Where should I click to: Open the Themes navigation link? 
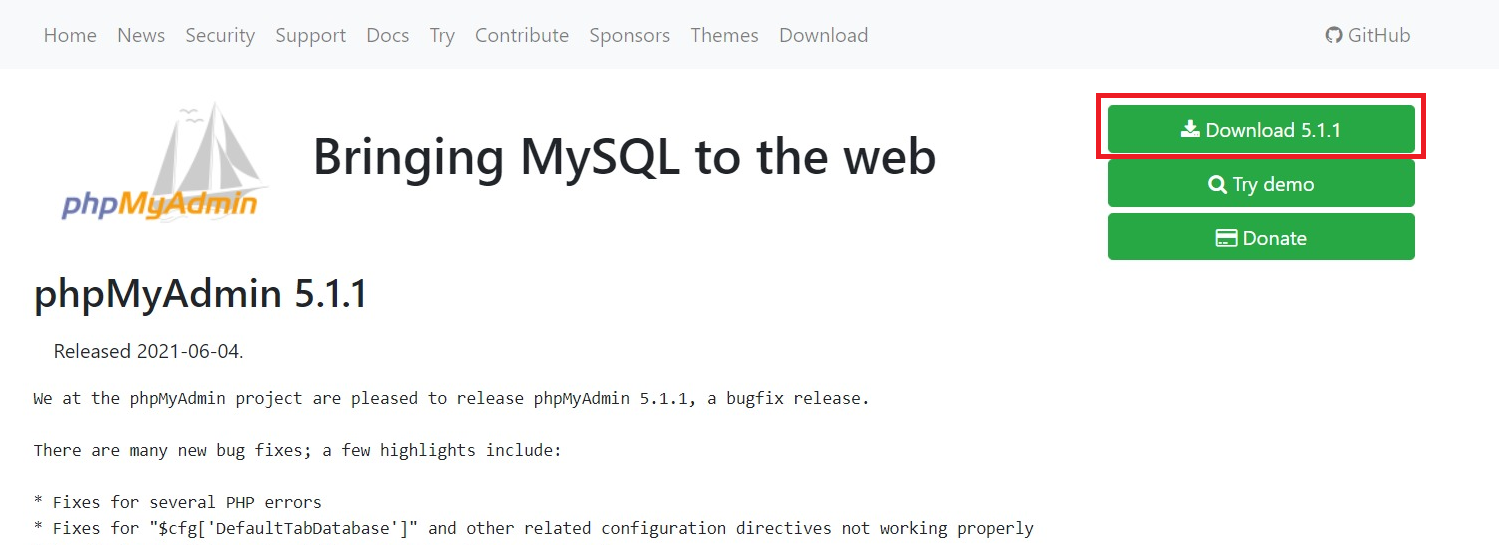(x=724, y=35)
